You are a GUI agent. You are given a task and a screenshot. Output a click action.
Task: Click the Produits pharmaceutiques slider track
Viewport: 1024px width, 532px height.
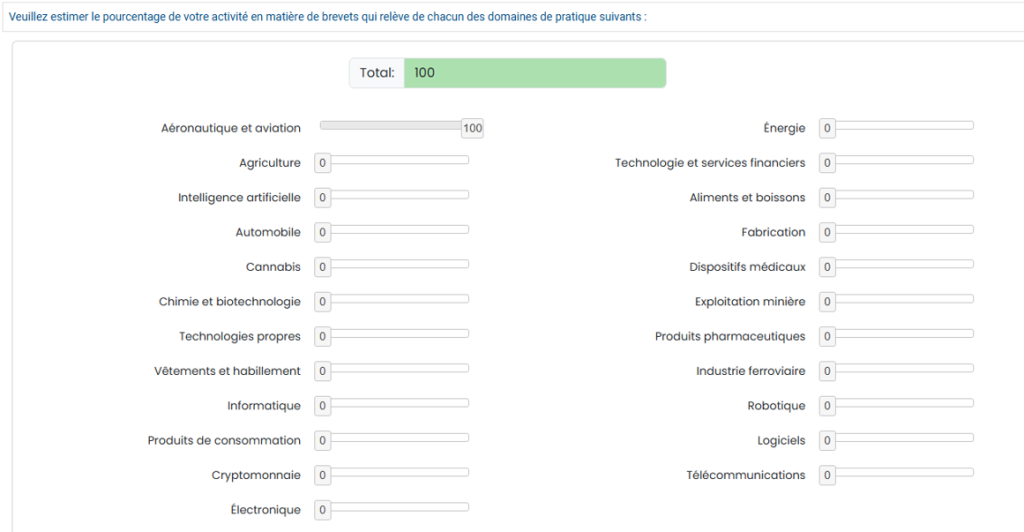click(x=903, y=334)
